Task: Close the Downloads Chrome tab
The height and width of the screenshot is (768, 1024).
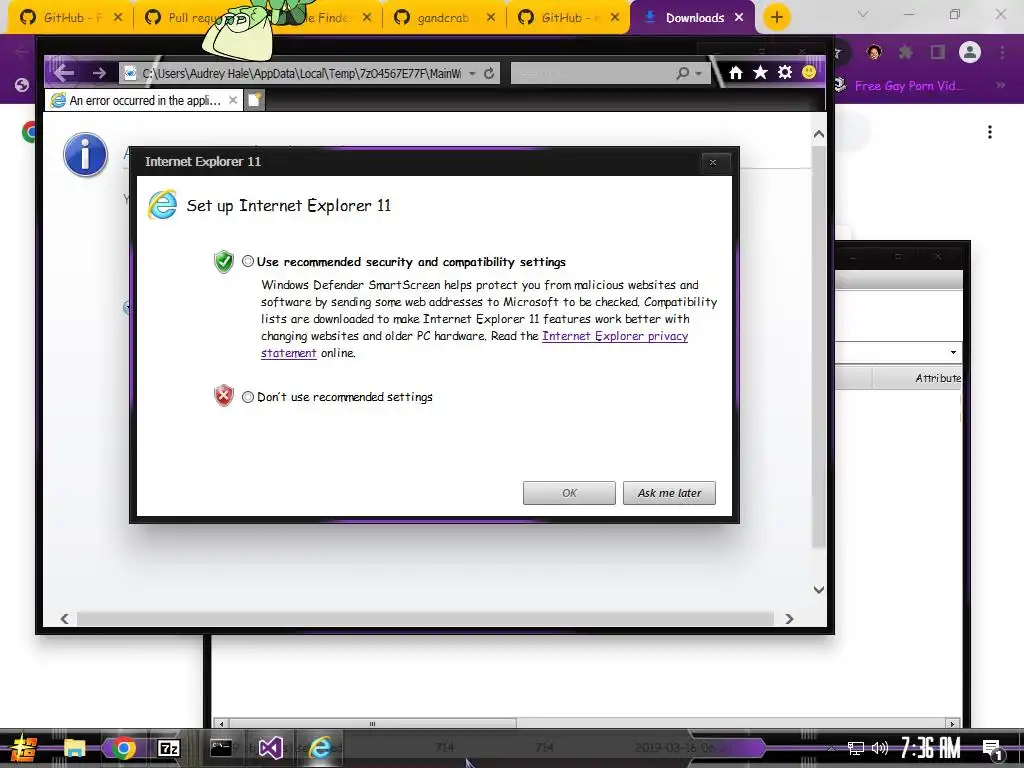Action: [x=739, y=18]
